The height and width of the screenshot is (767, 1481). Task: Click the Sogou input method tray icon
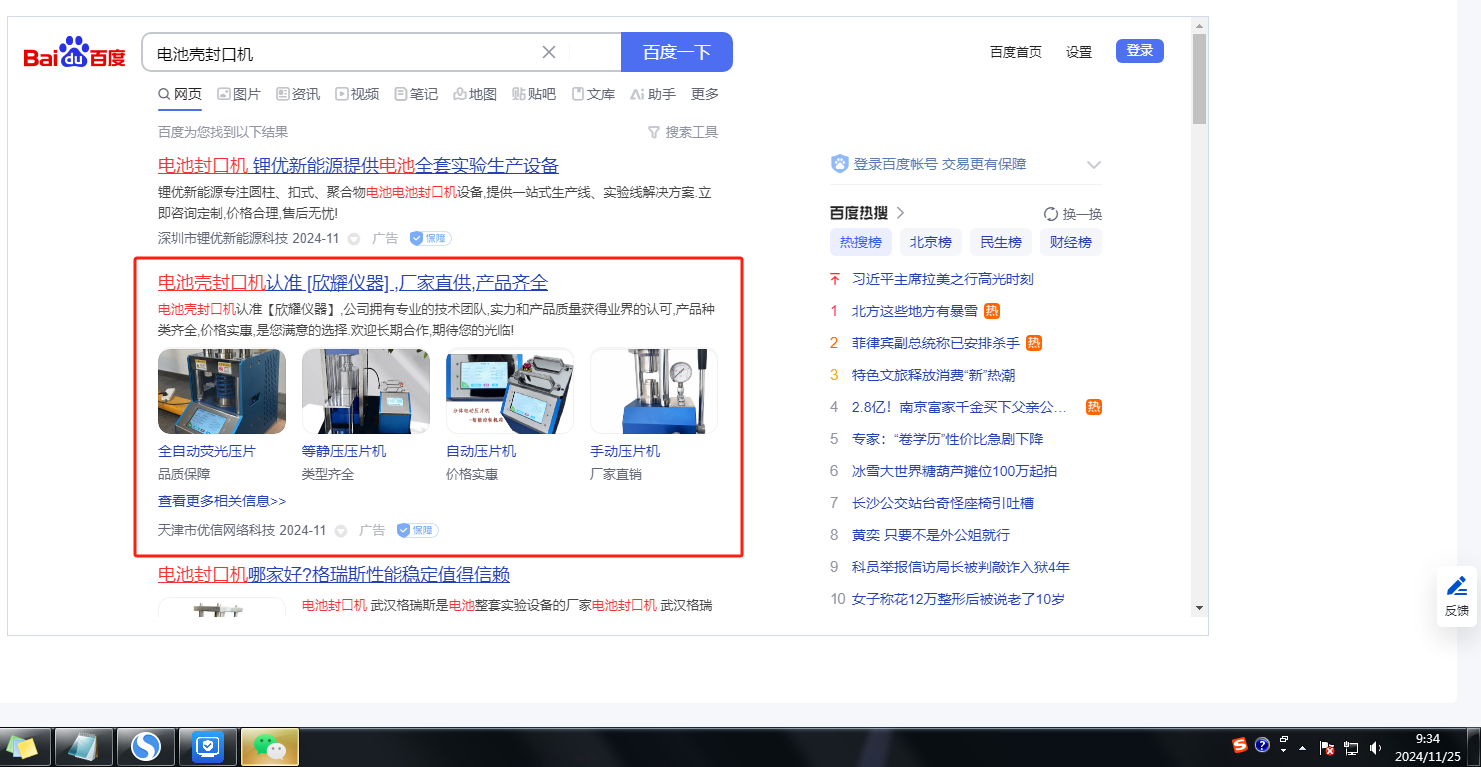[x=1240, y=746]
